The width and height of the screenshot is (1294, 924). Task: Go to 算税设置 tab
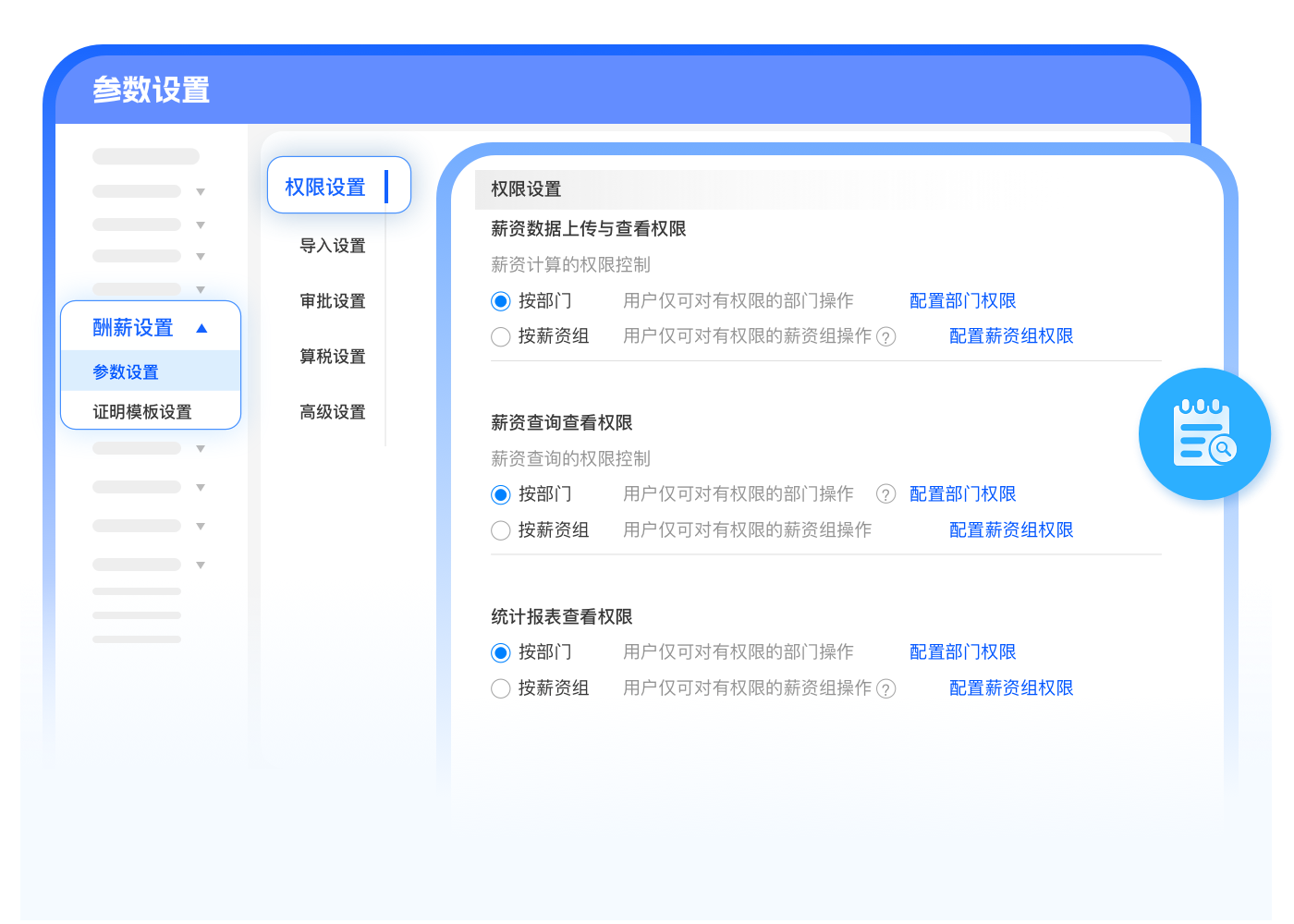(333, 357)
